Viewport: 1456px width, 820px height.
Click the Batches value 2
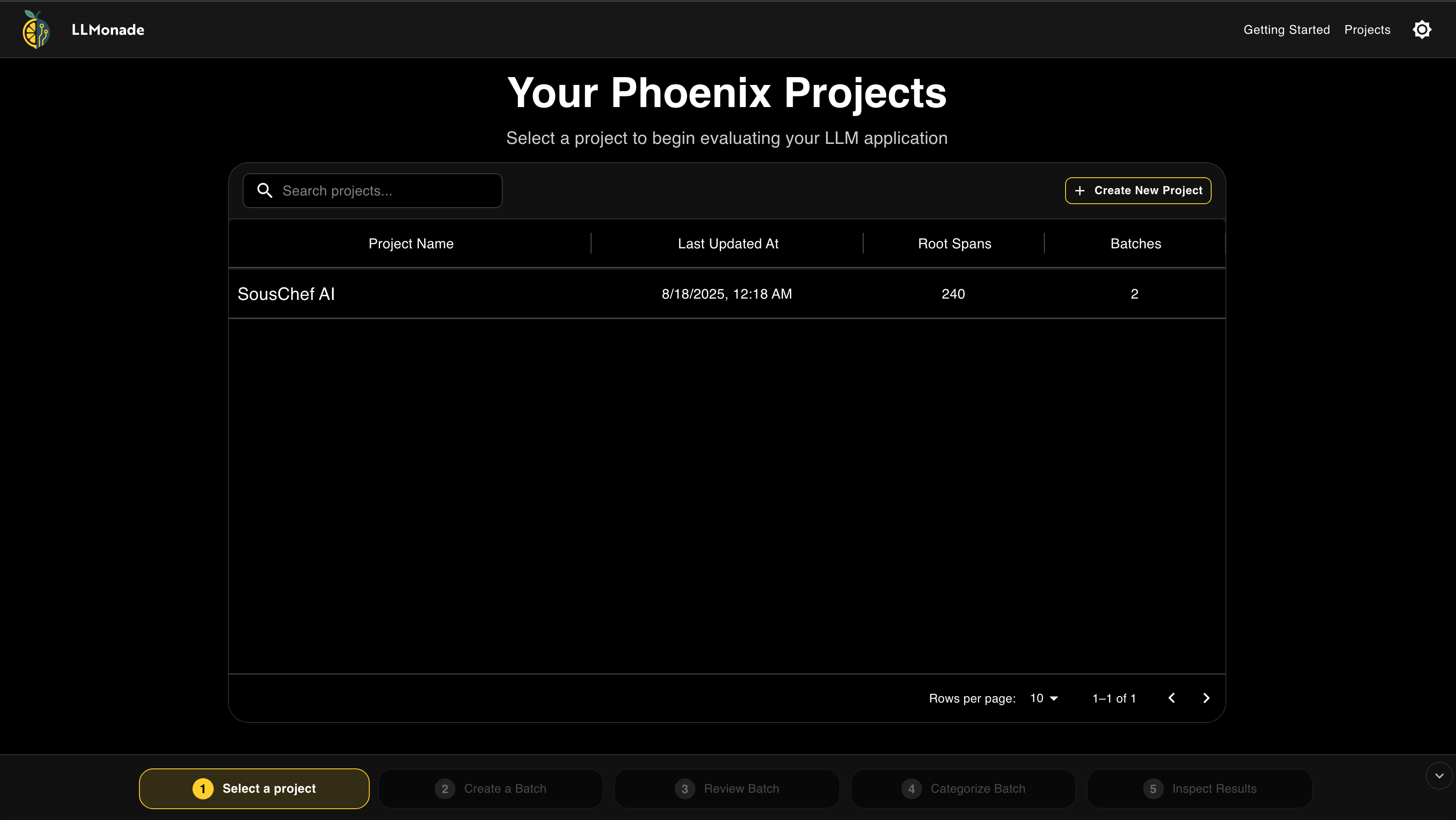[1134, 294]
